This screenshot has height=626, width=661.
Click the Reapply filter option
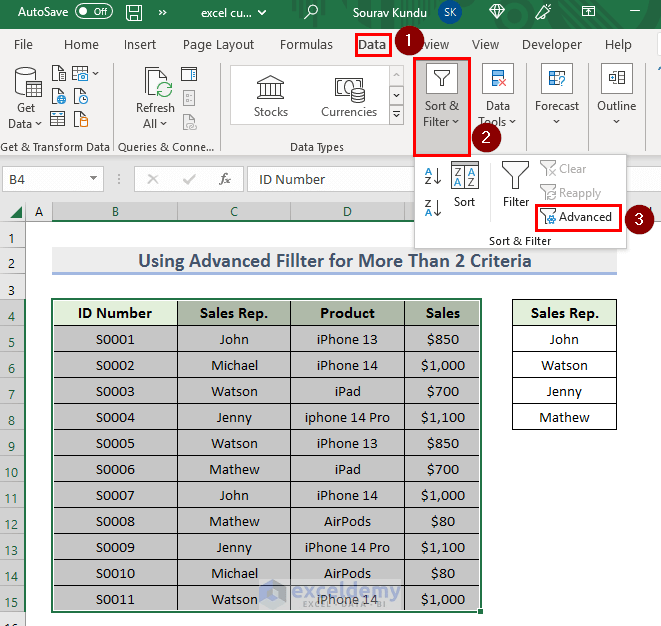(x=570, y=193)
